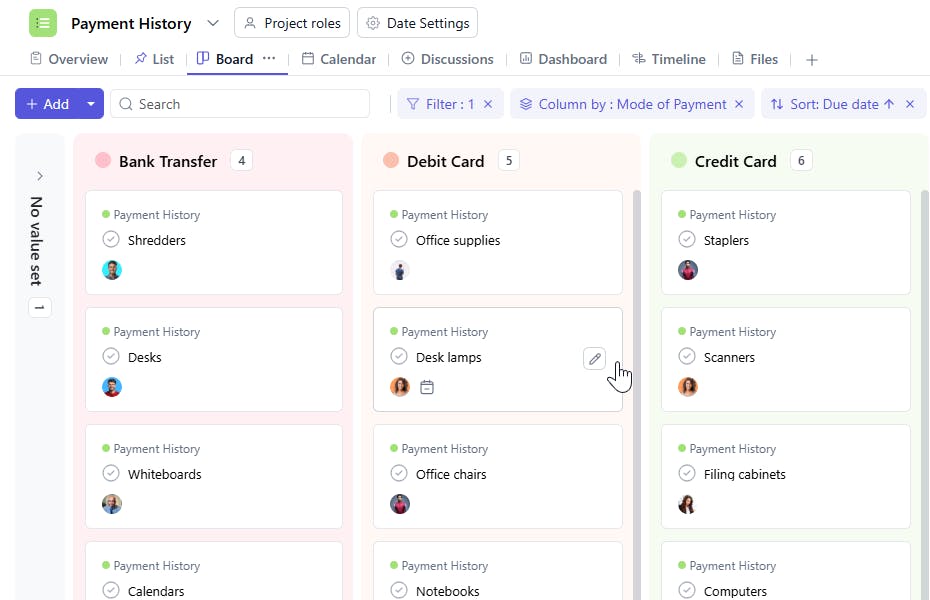Screen dimensions: 930x600
Task: Click the pencil edit icon on Desk lamps
Action: 594,358
